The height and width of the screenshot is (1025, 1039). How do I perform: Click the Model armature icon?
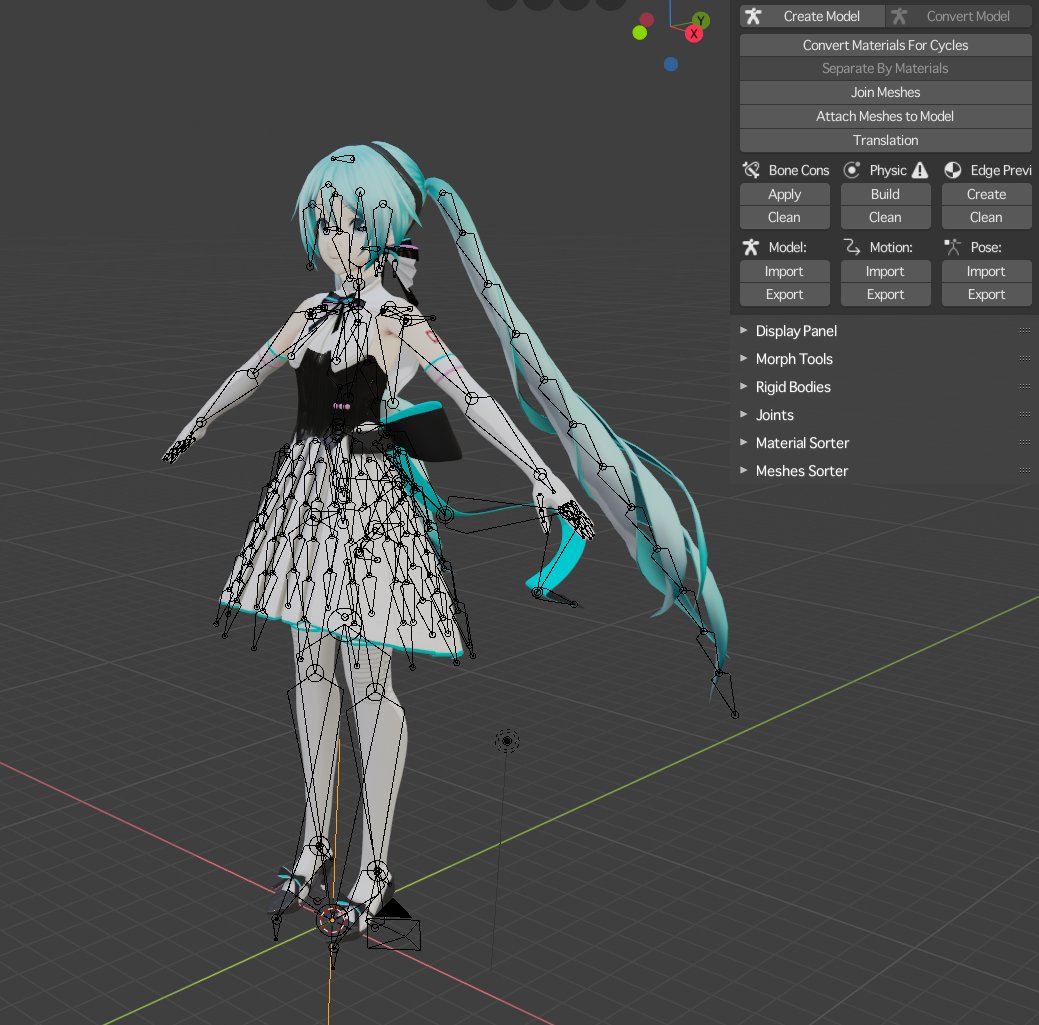click(751, 247)
